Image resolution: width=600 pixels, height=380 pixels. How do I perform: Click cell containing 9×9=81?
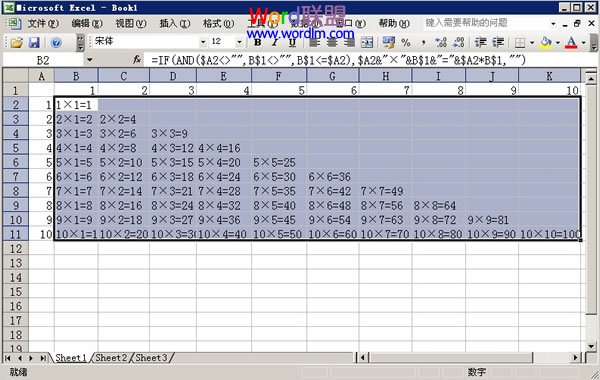point(492,220)
